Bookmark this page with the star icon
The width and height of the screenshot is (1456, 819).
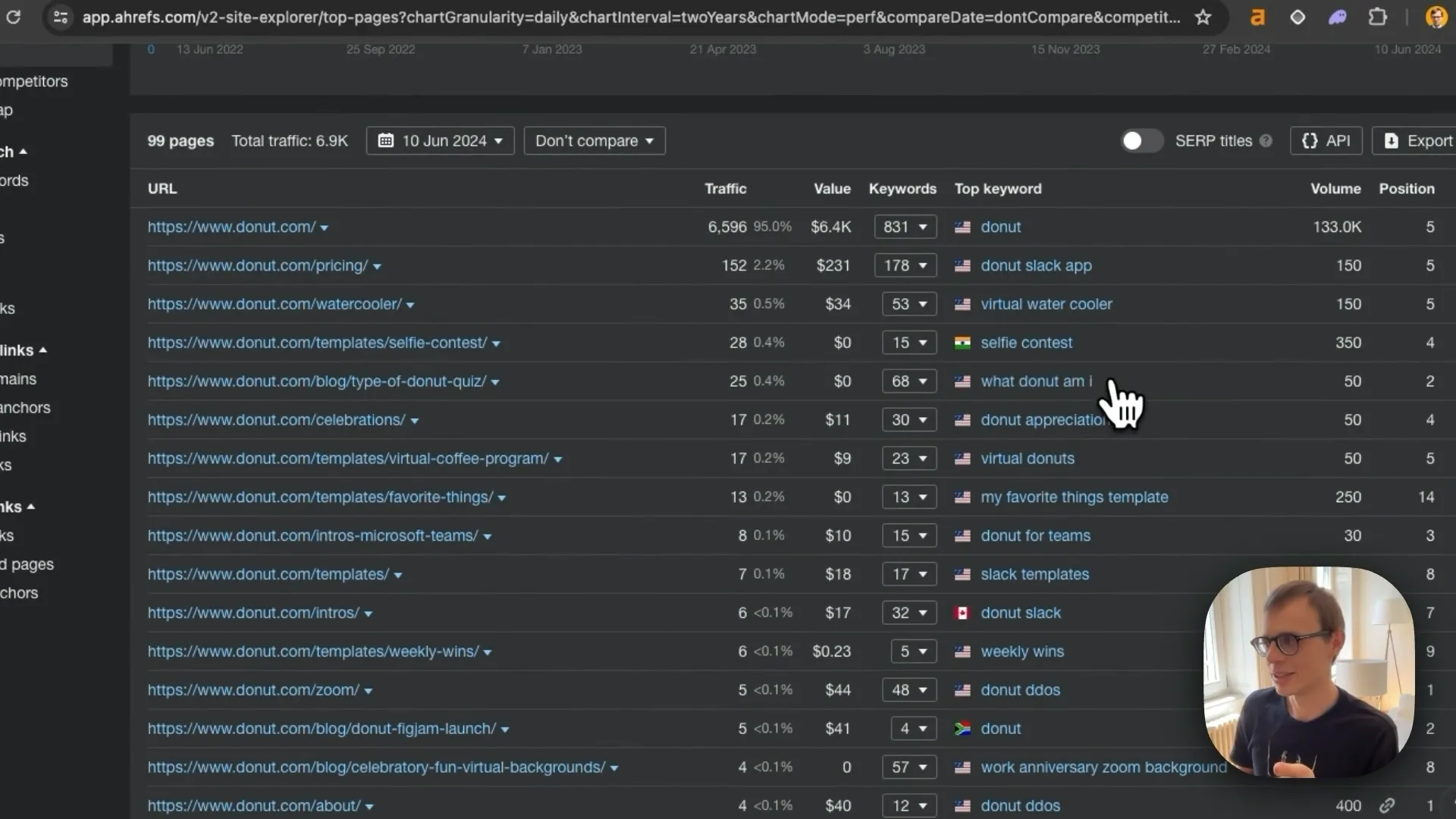1203,17
